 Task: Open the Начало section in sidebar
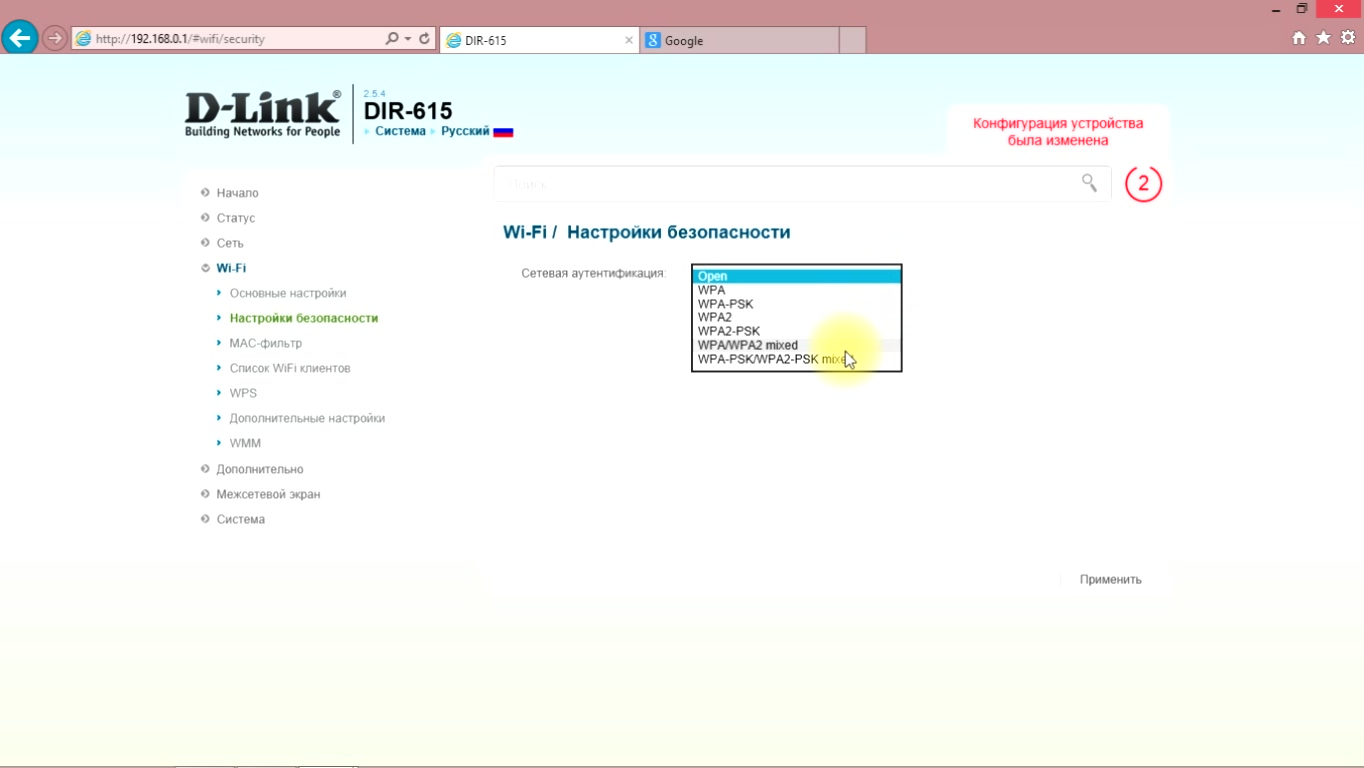237,193
